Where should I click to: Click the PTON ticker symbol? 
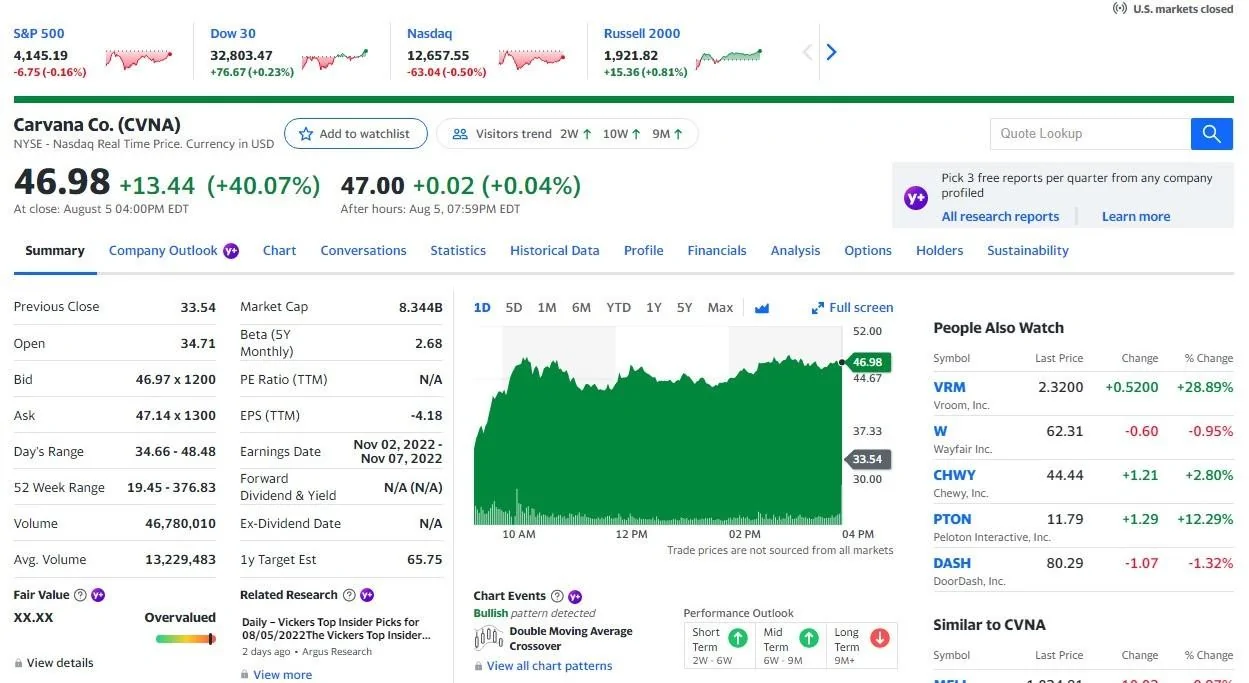(x=952, y=519)
